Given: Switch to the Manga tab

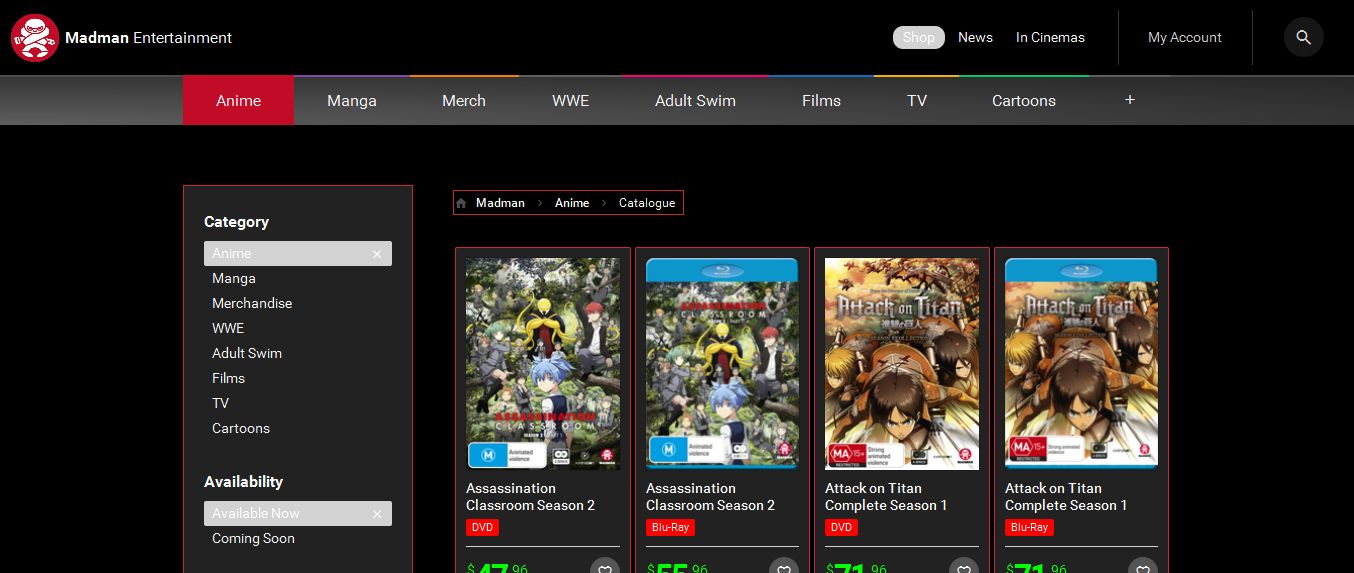Looking at the screenshot, I should point(352,100).
